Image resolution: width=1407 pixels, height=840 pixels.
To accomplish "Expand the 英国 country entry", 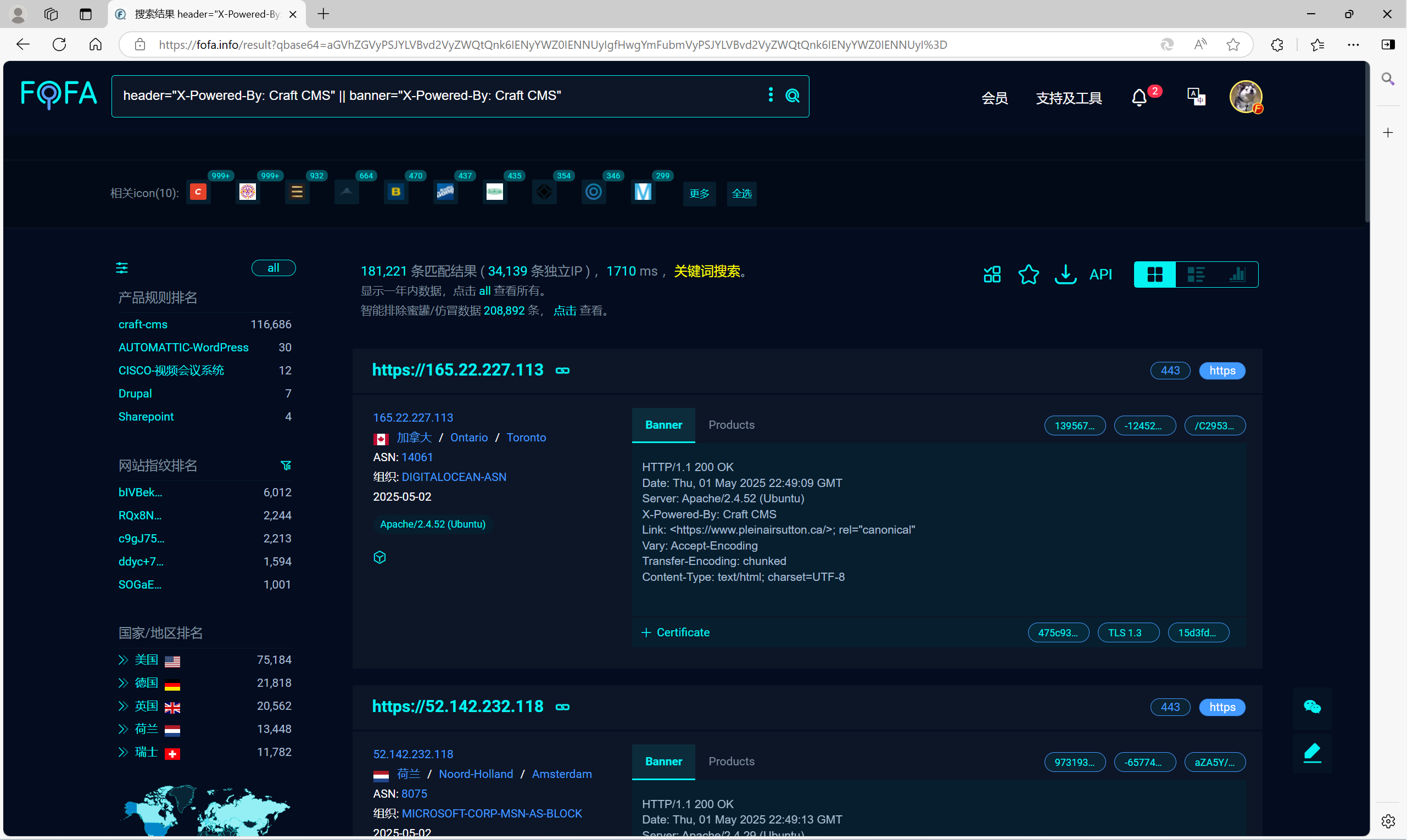I will tap(123, 707).
